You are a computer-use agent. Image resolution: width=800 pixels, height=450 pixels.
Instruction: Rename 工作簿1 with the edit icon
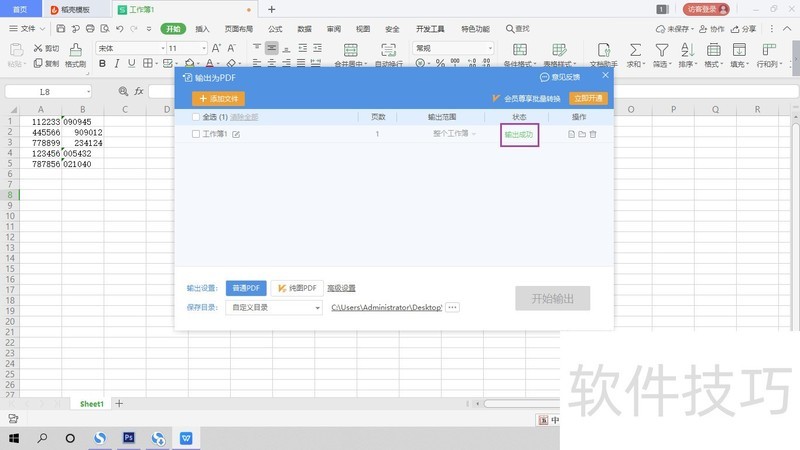click(x=236, y=134)
